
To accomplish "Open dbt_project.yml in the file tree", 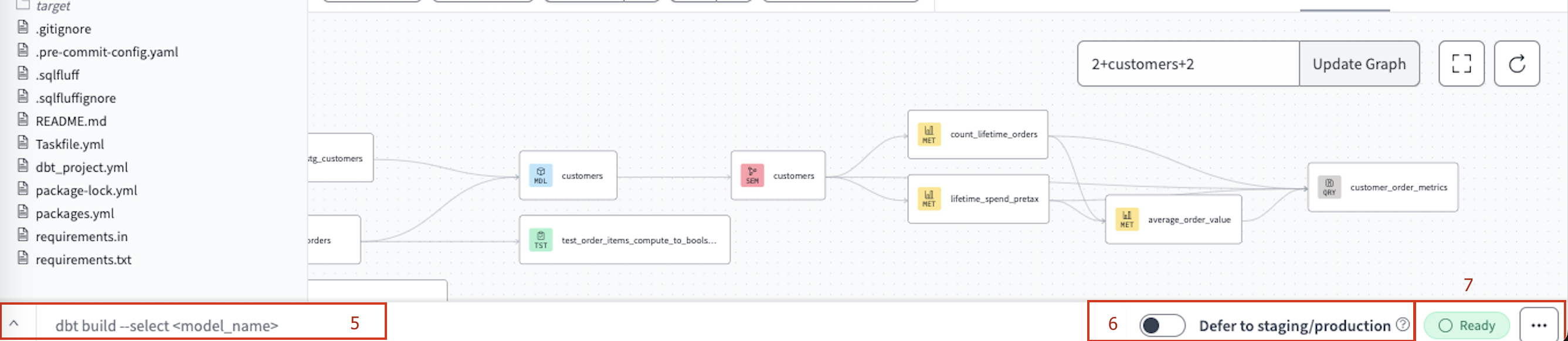I will pyautogui.click(x=82, y=167).
